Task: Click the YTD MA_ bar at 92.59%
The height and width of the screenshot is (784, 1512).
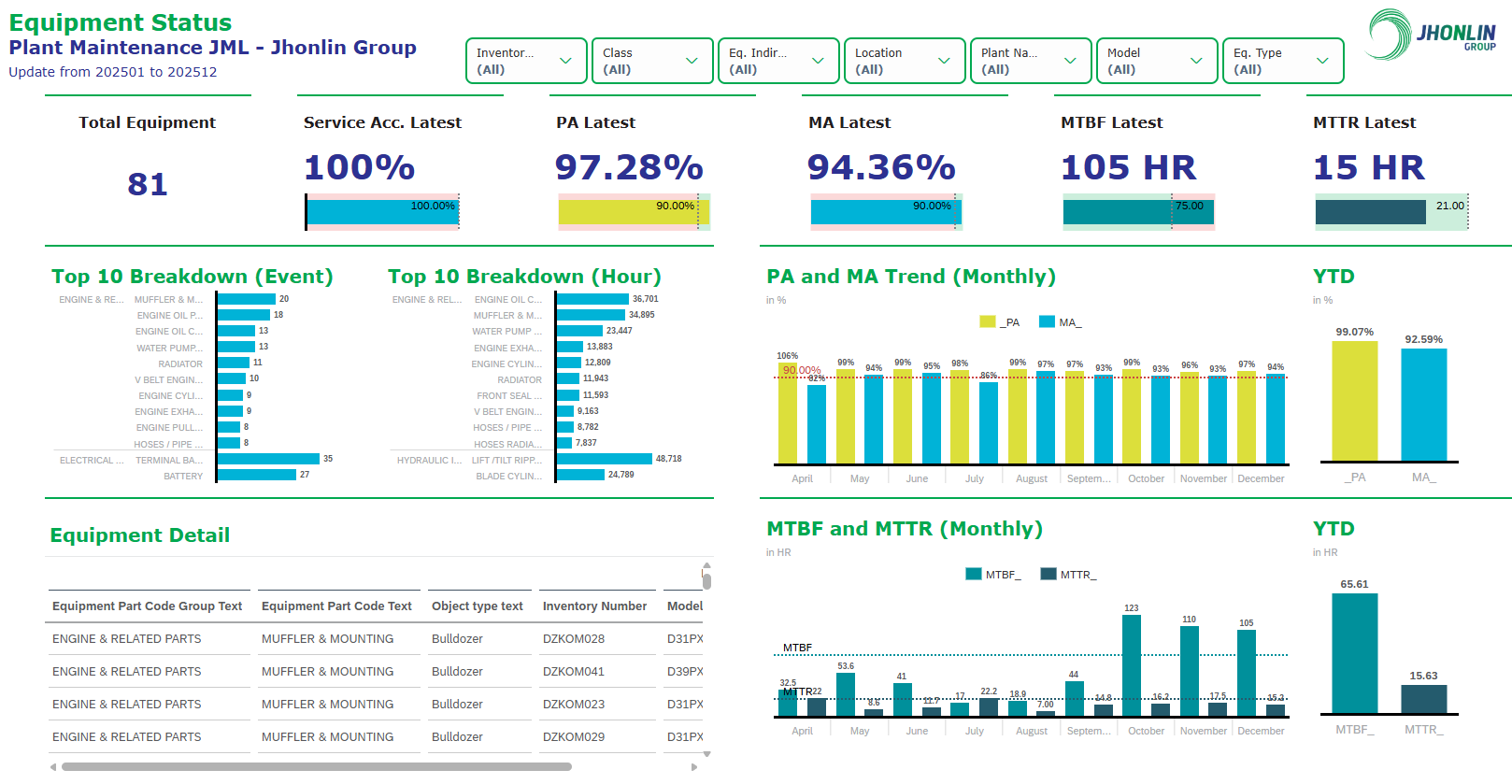Action: [x=1424, y=405]
